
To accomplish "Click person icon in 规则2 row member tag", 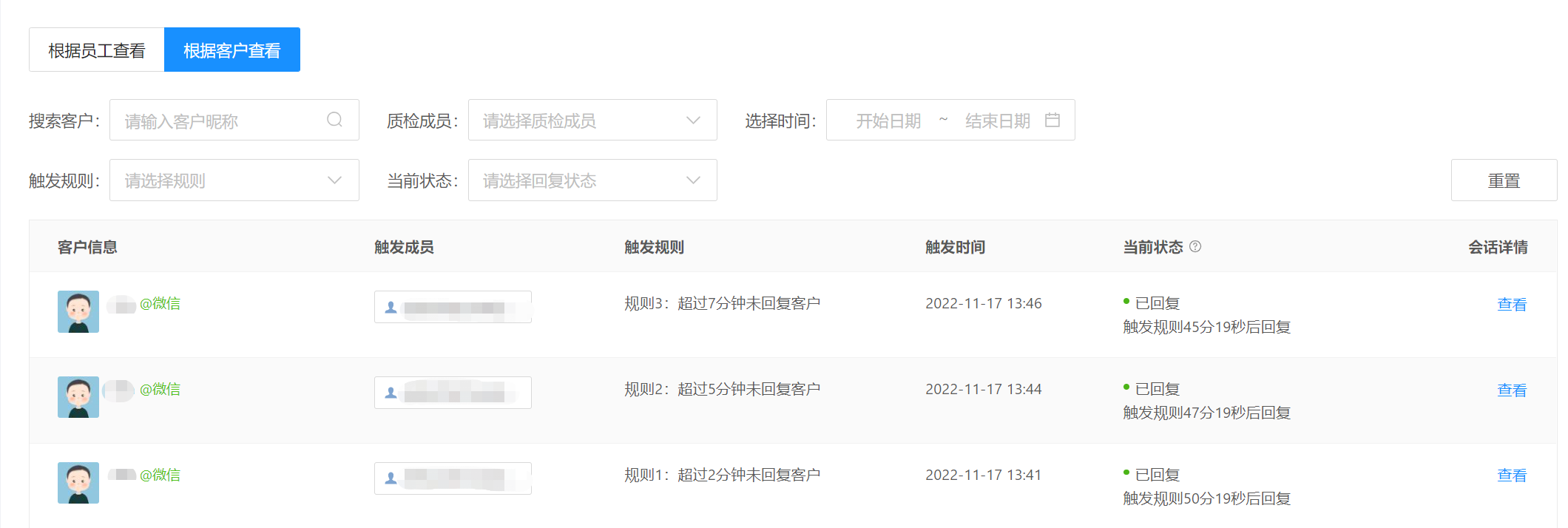I will [391, 393].
